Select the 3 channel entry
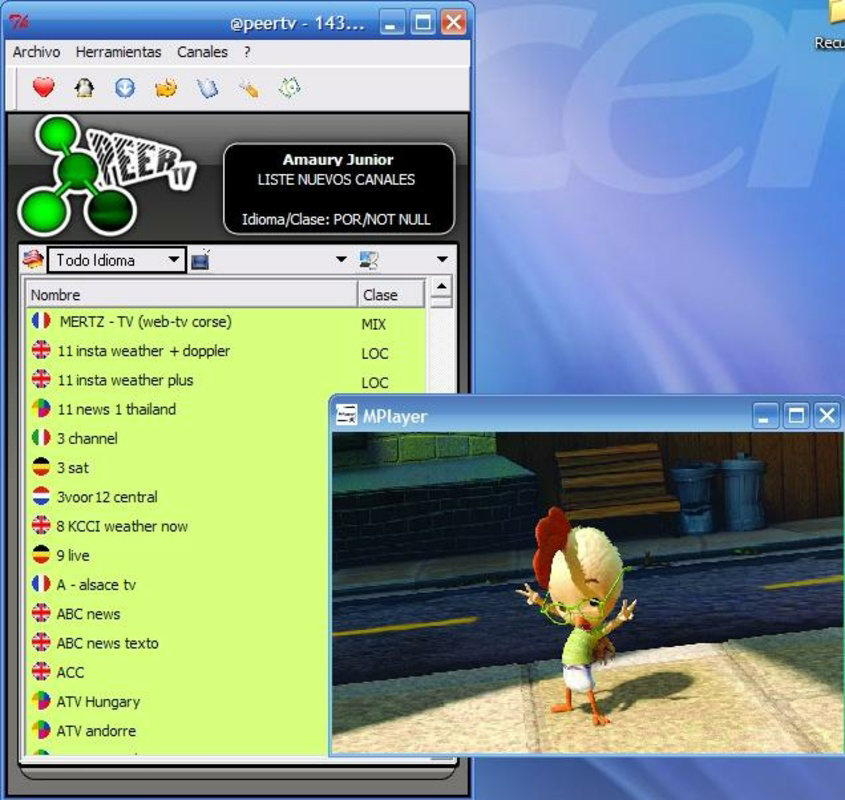The image size is (845, 800). [87, 438]
